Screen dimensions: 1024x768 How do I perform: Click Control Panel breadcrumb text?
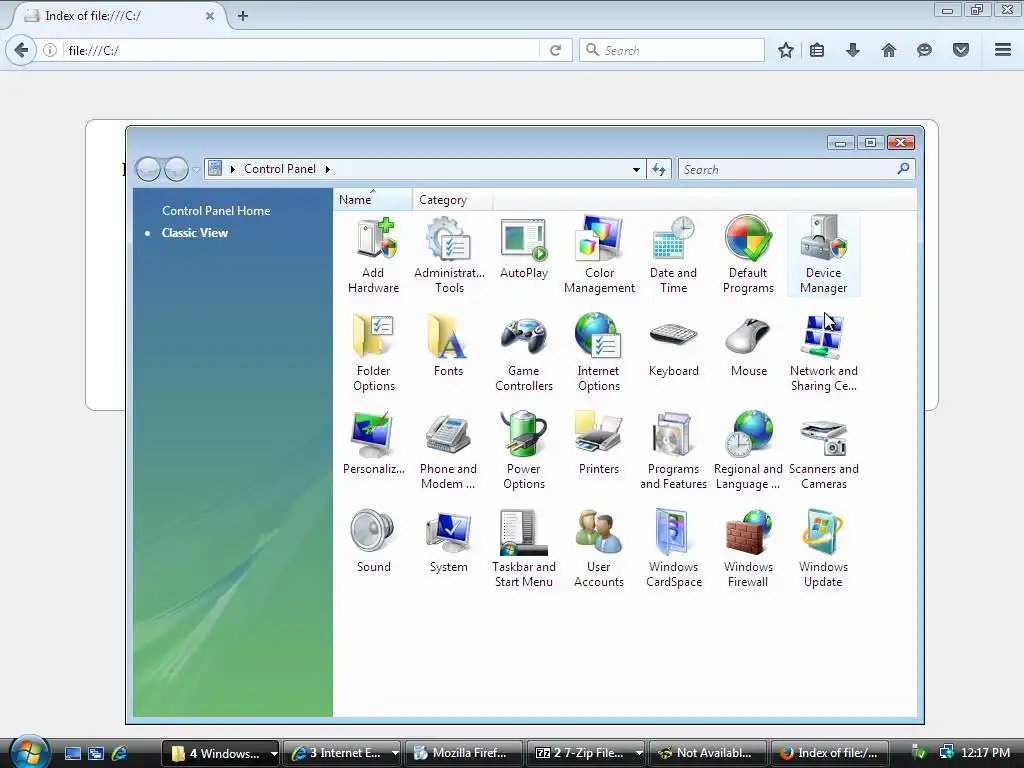(280, 169)
